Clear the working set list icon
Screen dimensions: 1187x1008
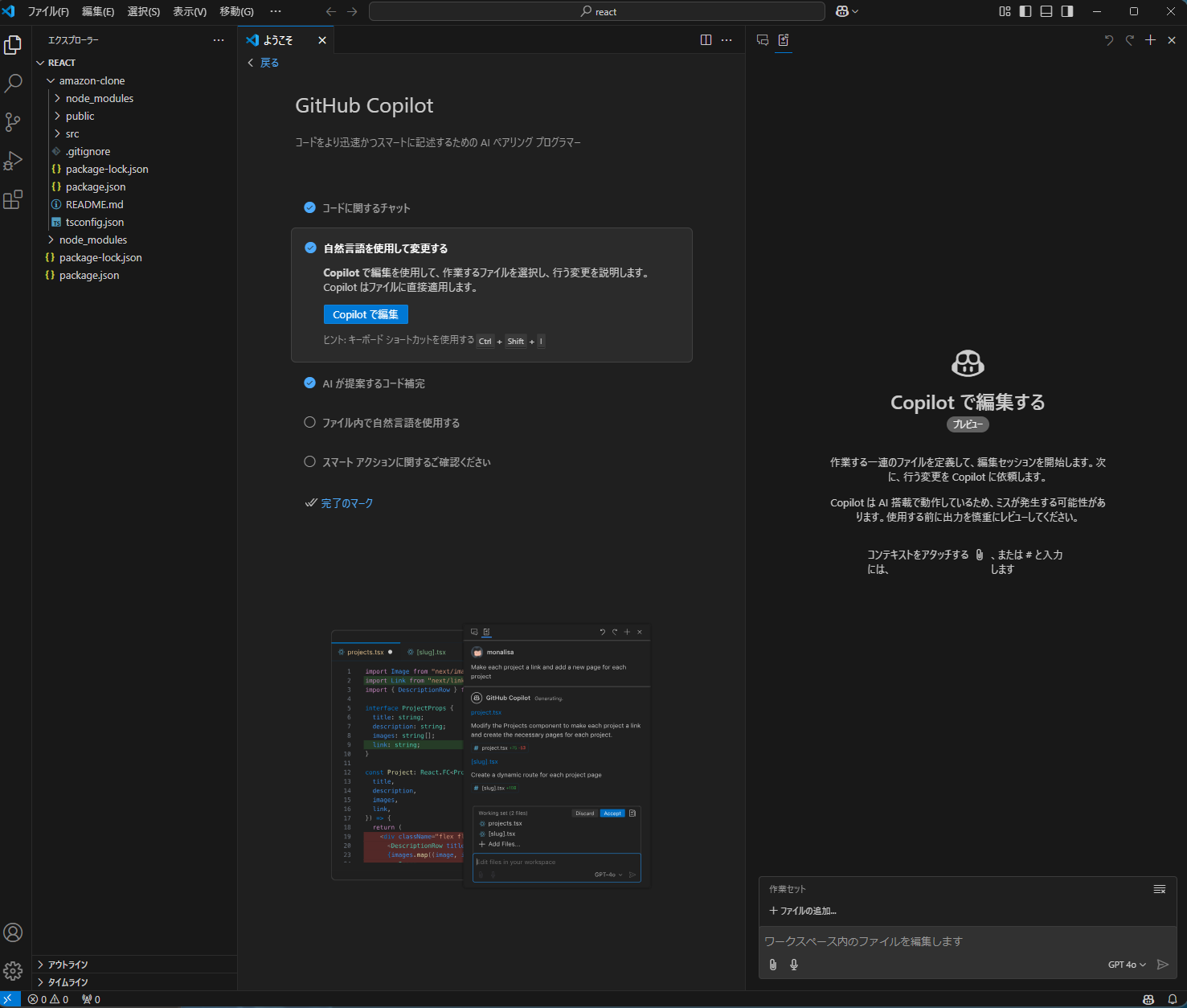pyautogui.click(x=1160, y=889)
